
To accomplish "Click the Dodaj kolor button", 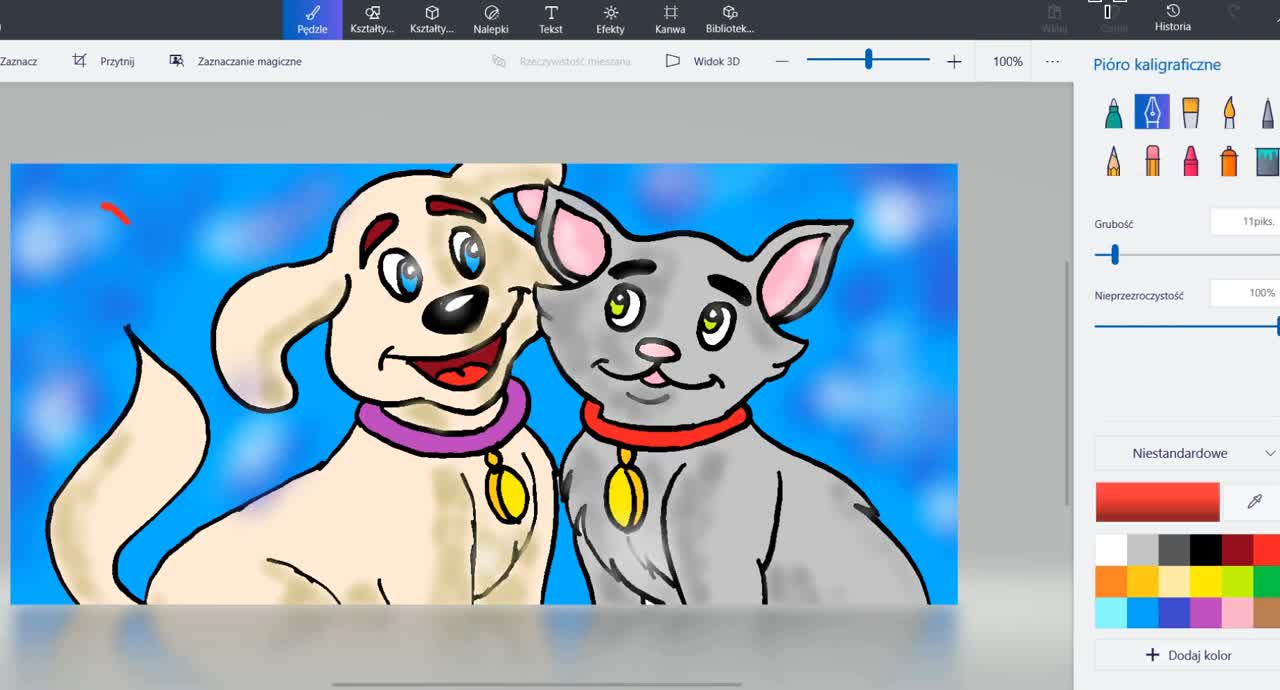I will (1187, 655).
